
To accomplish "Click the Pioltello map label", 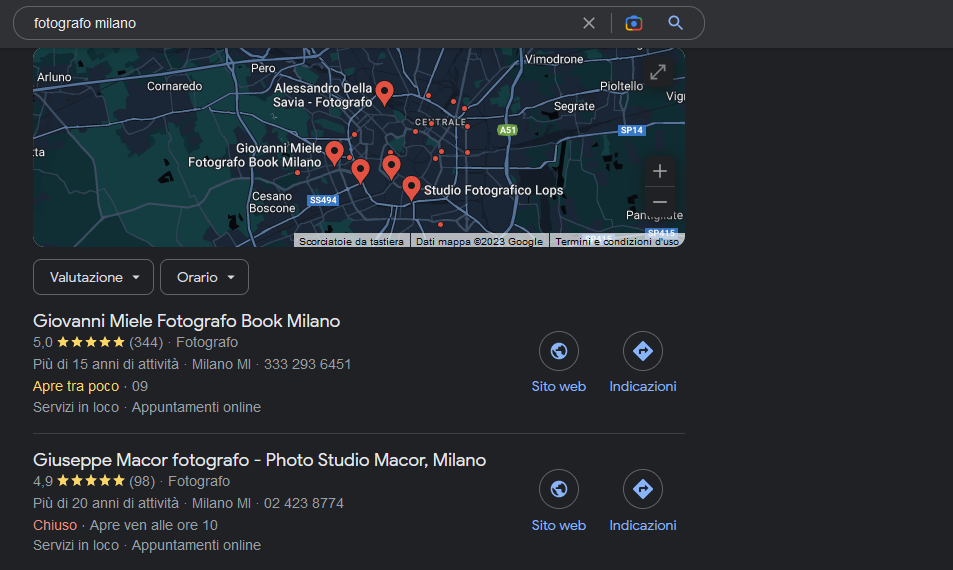I will click(621, 86).
